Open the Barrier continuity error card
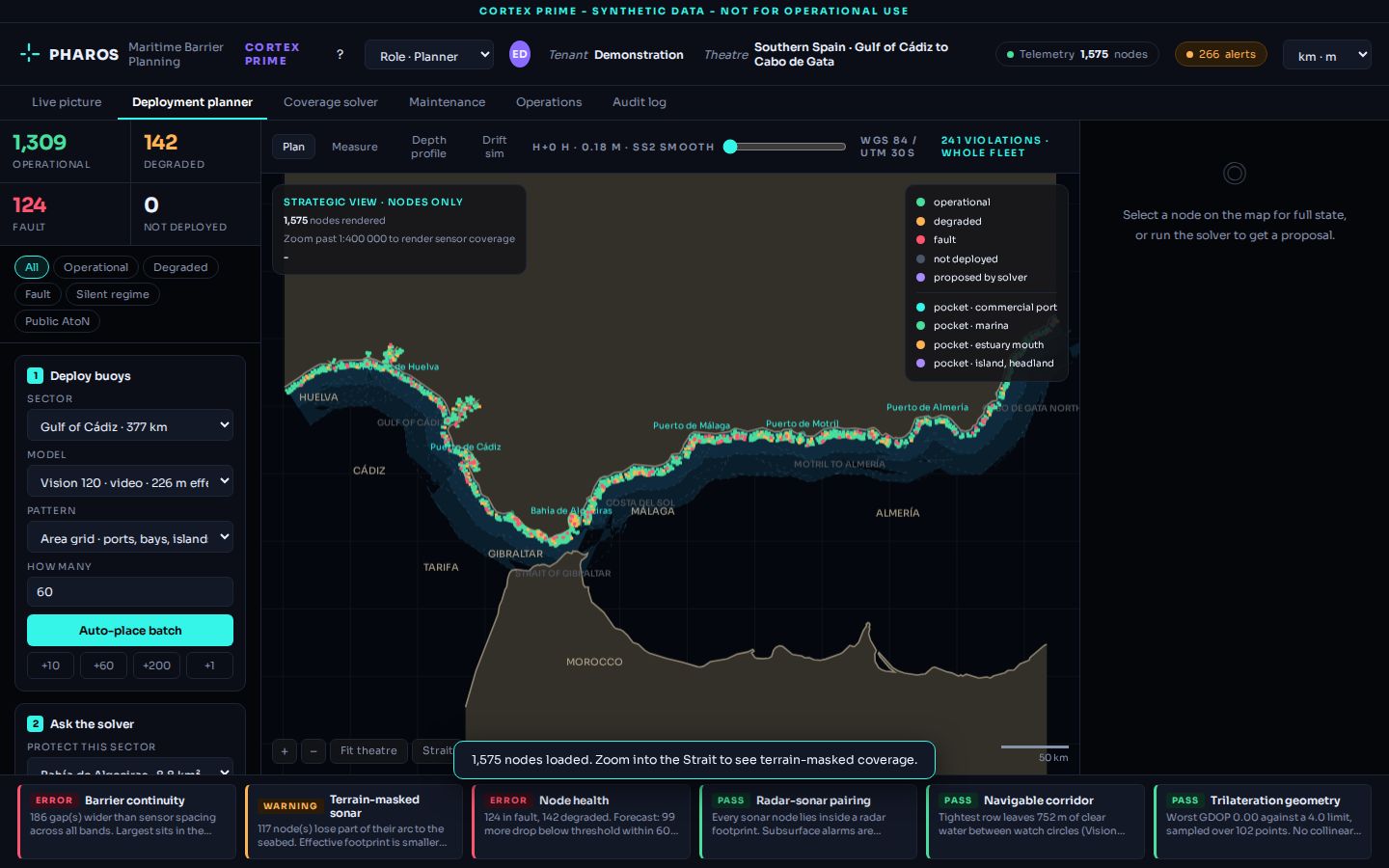 point(126,822)
